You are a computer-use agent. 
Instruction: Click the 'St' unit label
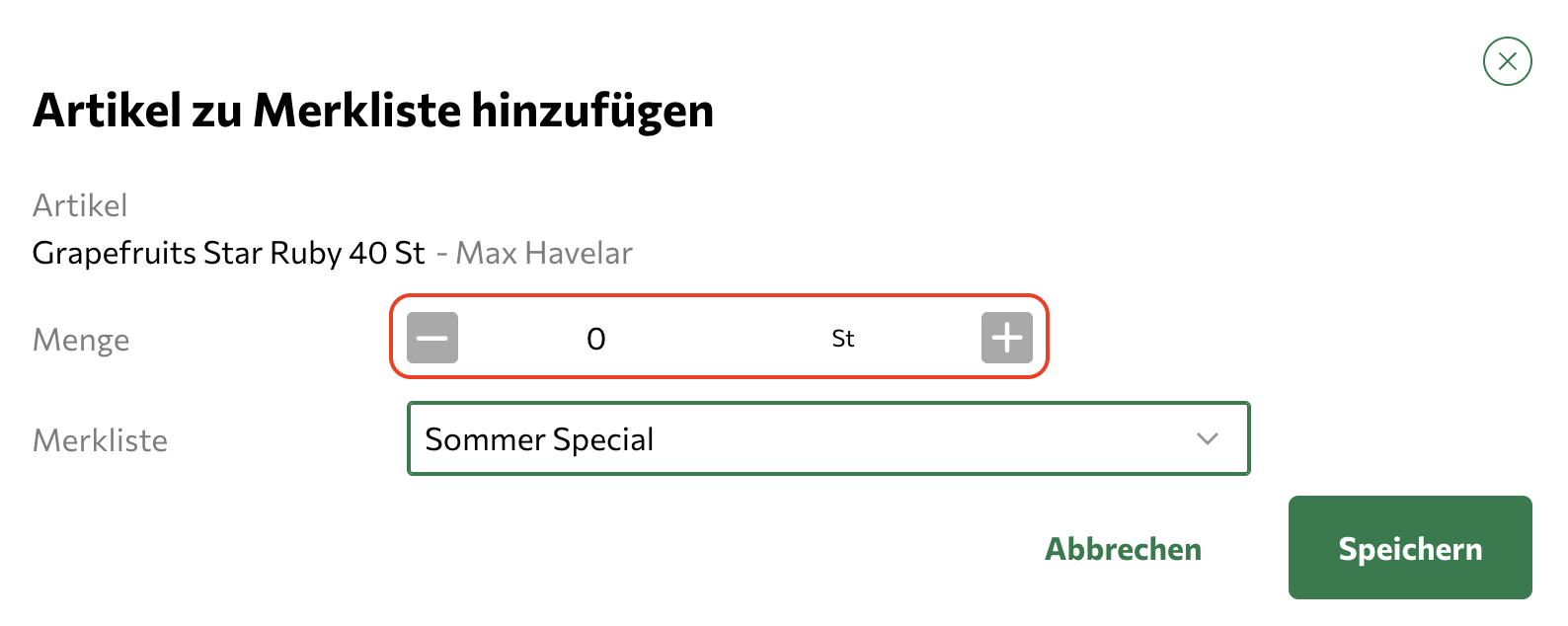842,339
